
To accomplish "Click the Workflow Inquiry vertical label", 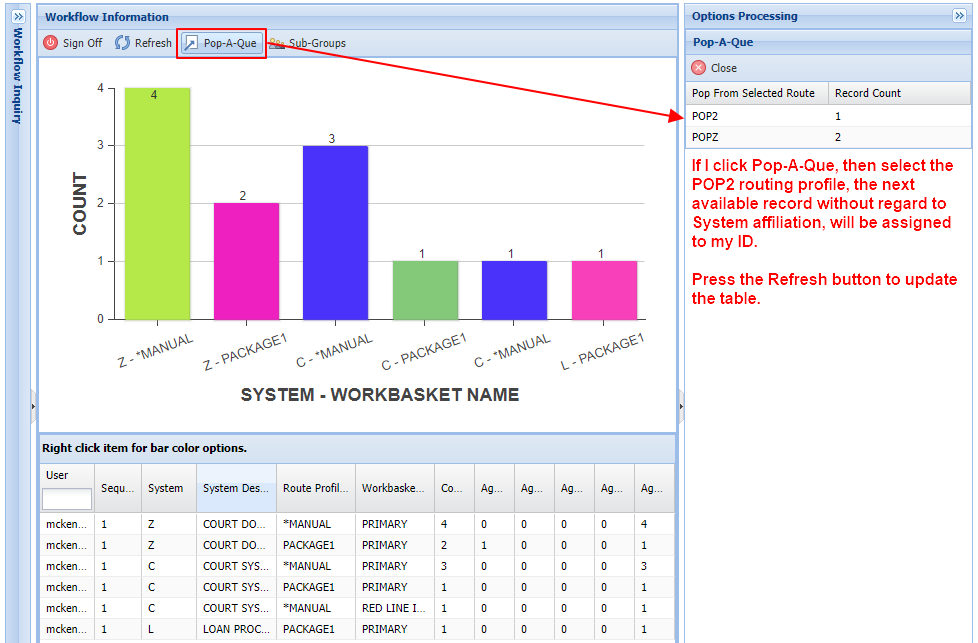I will click(x=18, y=75).
